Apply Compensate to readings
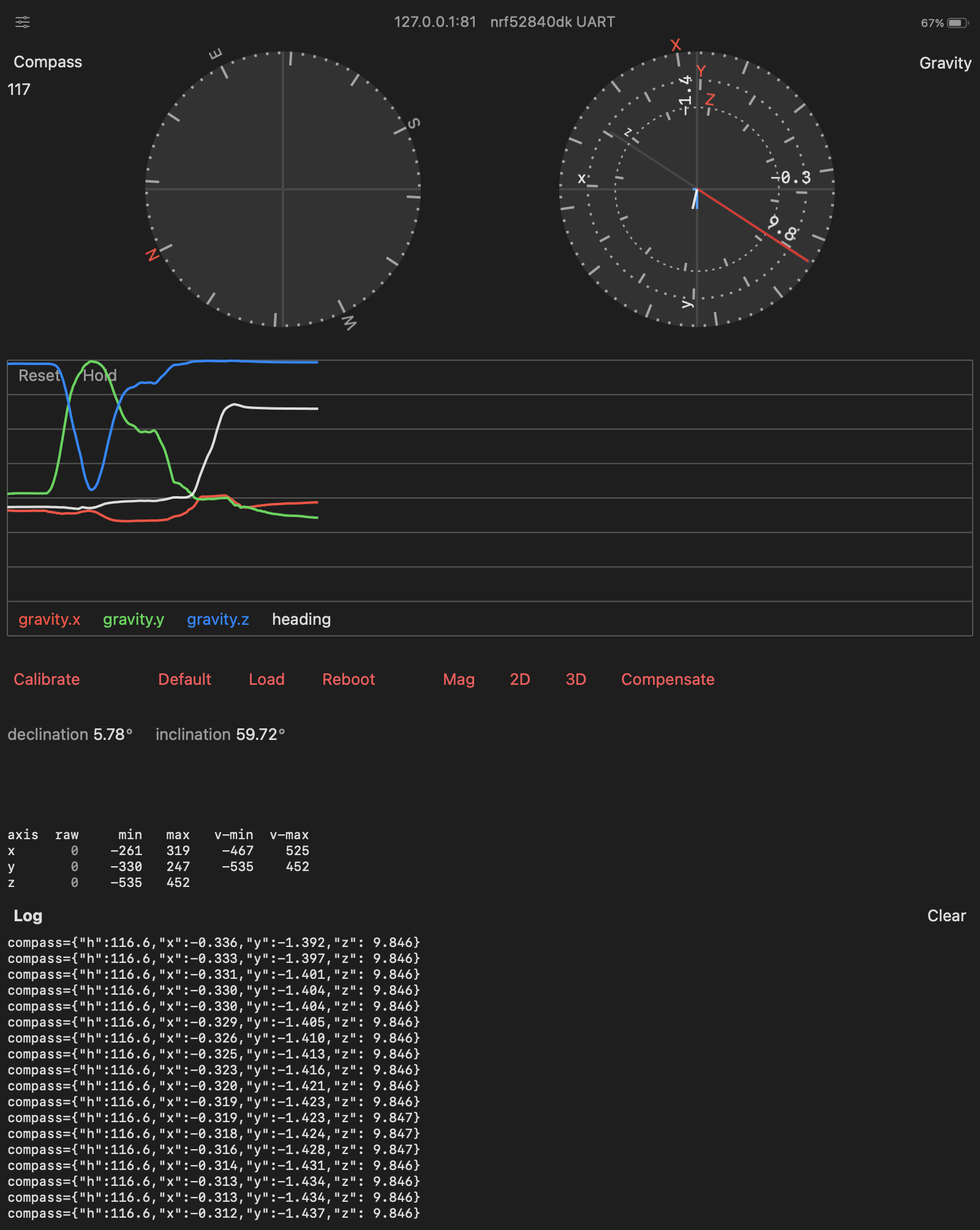Viewport: 980px width, 1230px height. (668, 679)
